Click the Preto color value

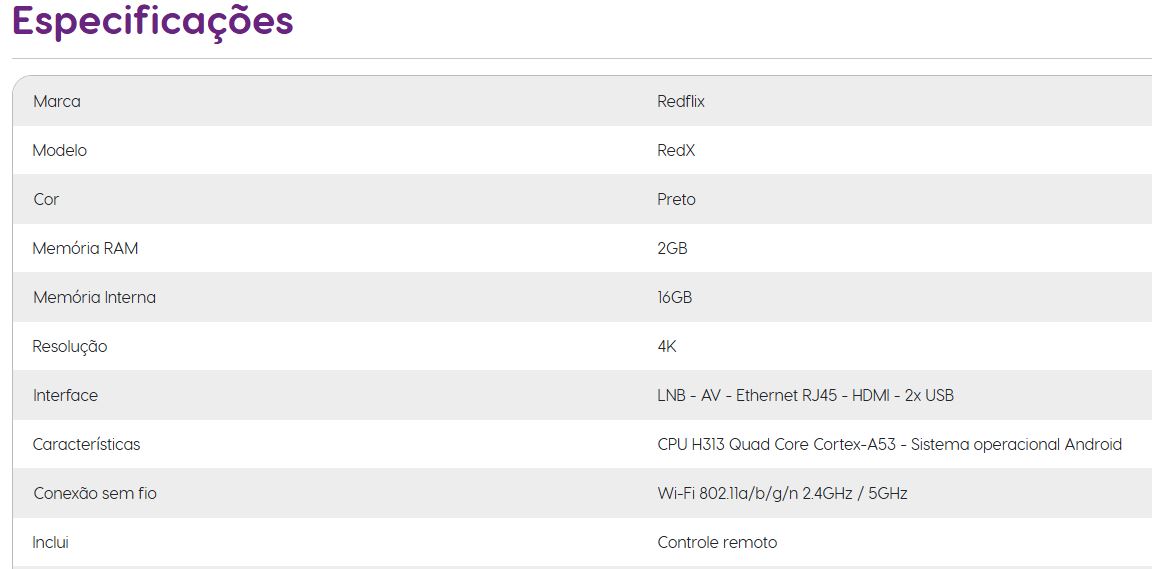tap(677, 199)
